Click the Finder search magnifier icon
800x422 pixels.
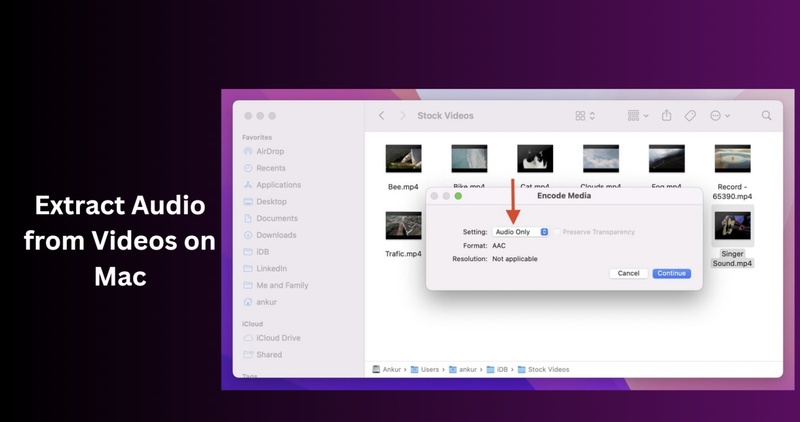pyautogui.click(x=767, y=116)
